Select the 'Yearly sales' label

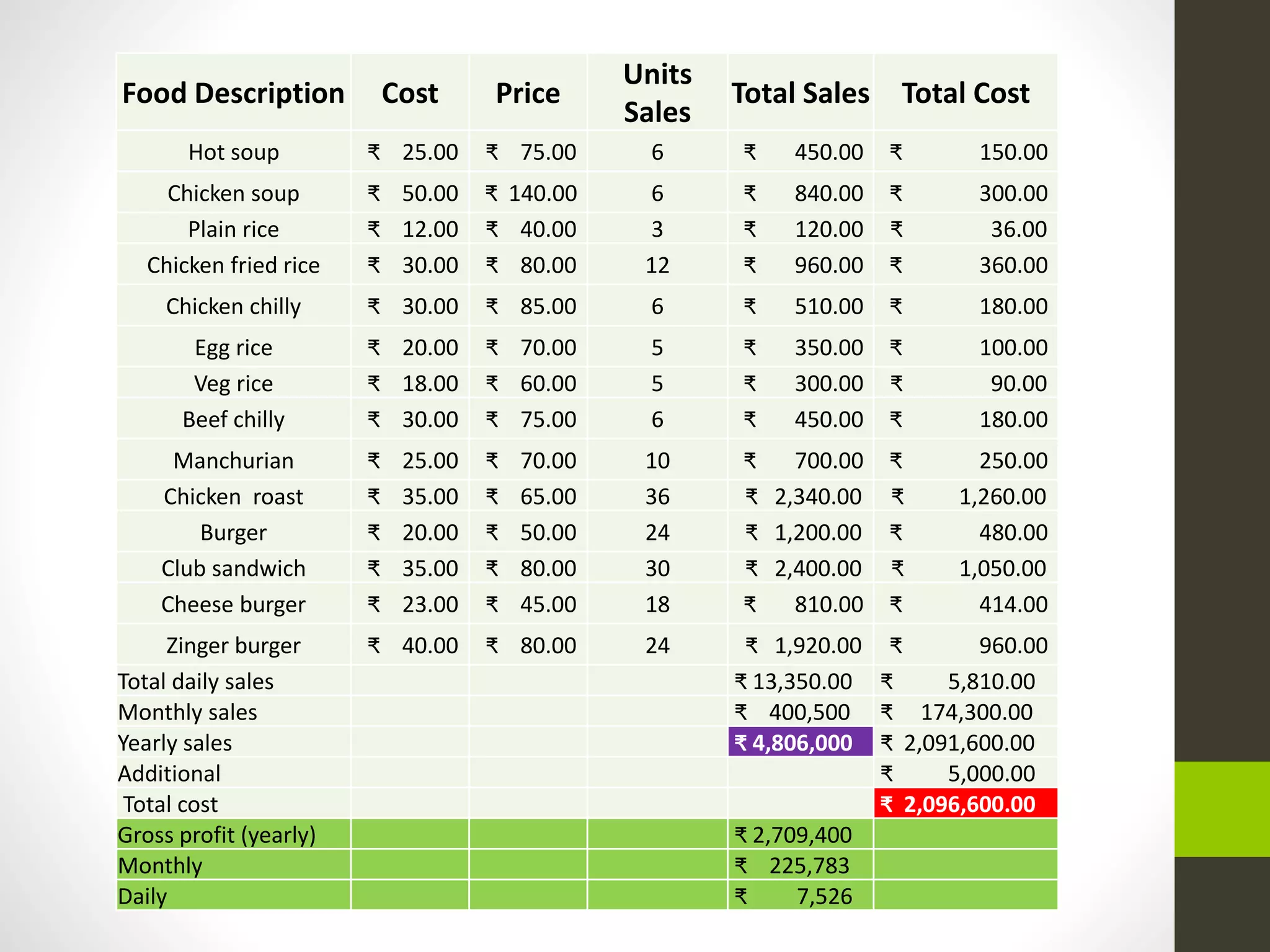(175, 743)
